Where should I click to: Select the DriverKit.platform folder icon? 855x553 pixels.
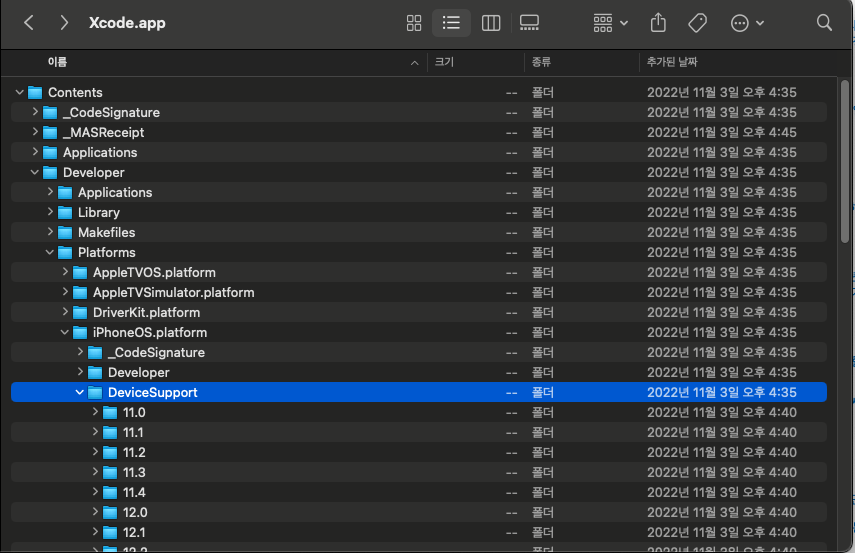pyautogui.click(x=80, y=312)
